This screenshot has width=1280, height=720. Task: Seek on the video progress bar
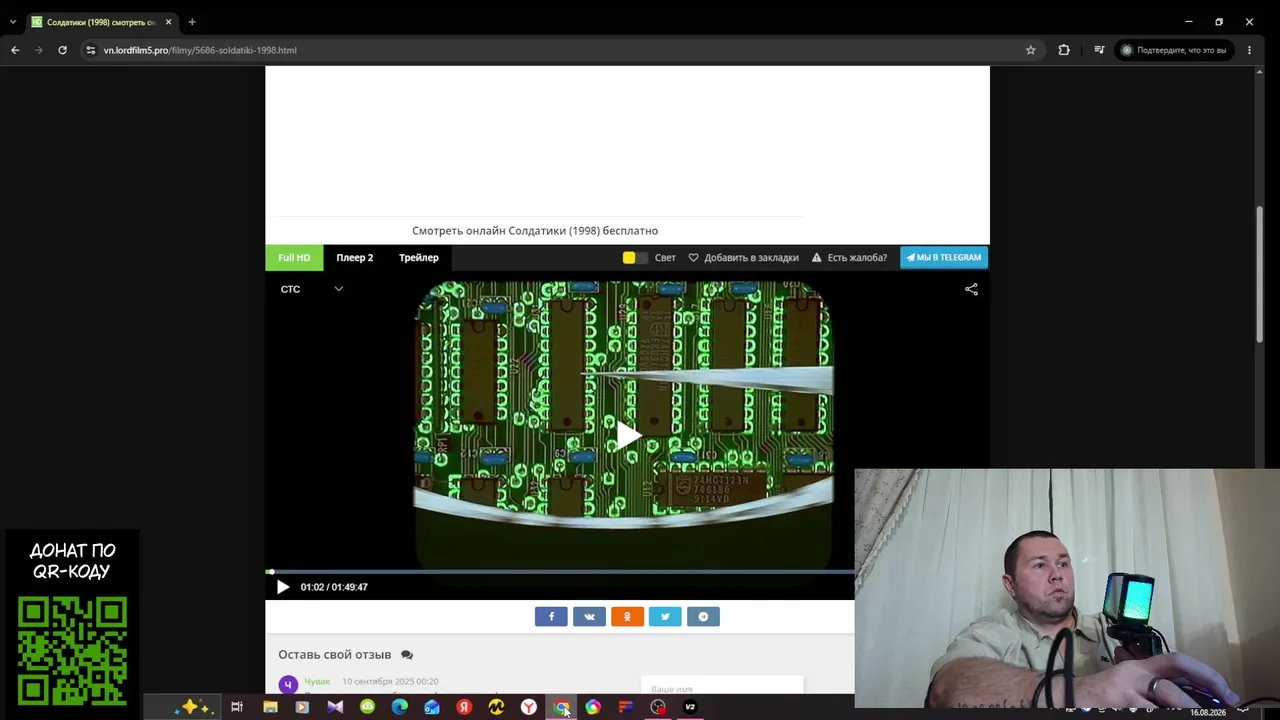[x=560, y=572]
